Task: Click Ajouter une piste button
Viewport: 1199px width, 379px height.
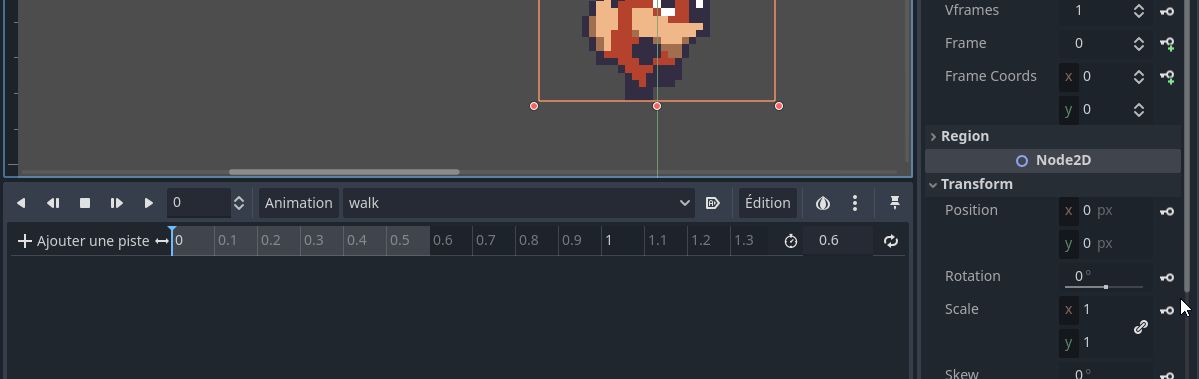Action: pyautogui.click(x=83, y=241)
